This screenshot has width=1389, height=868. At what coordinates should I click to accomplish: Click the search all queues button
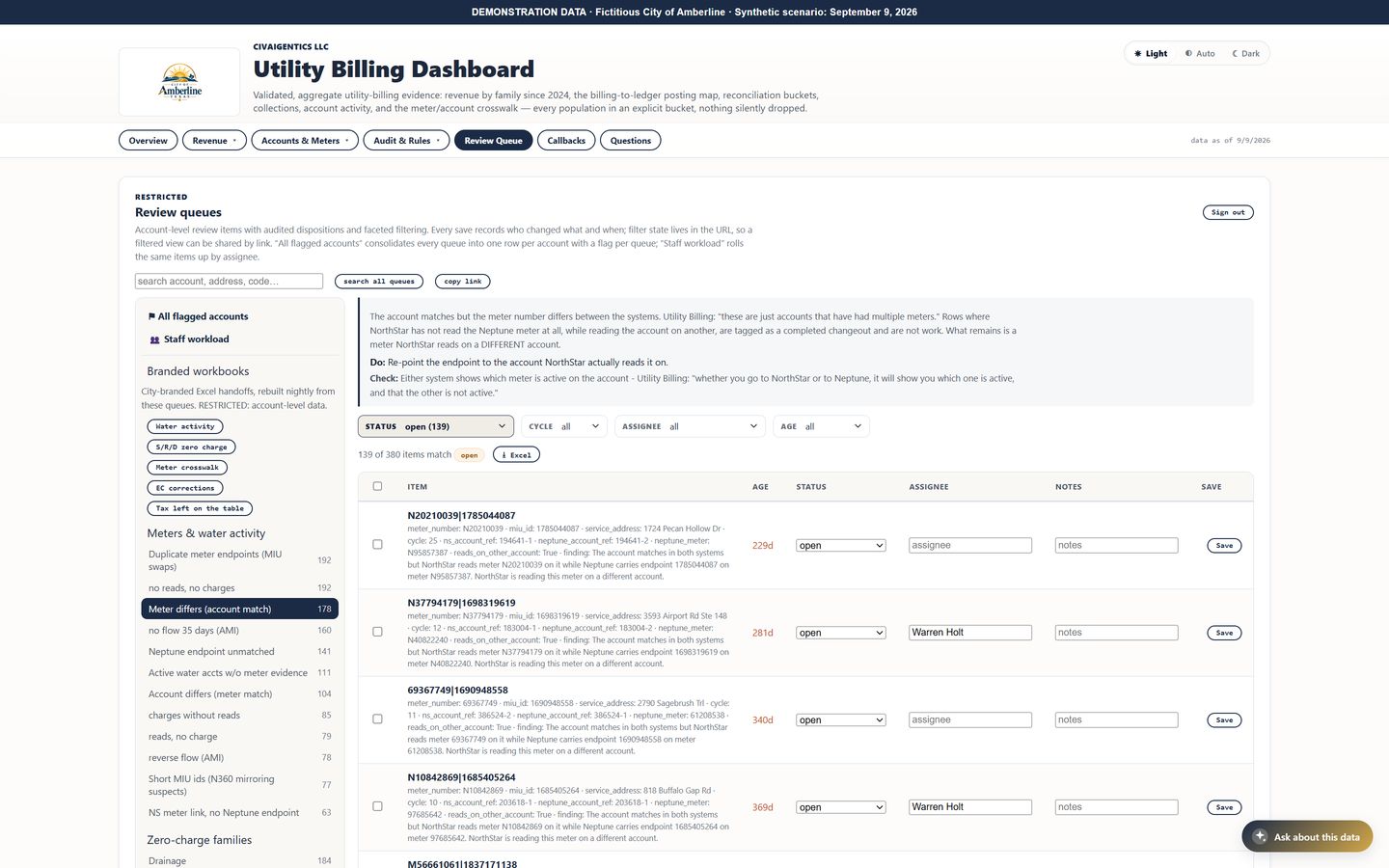click(379, 282)
